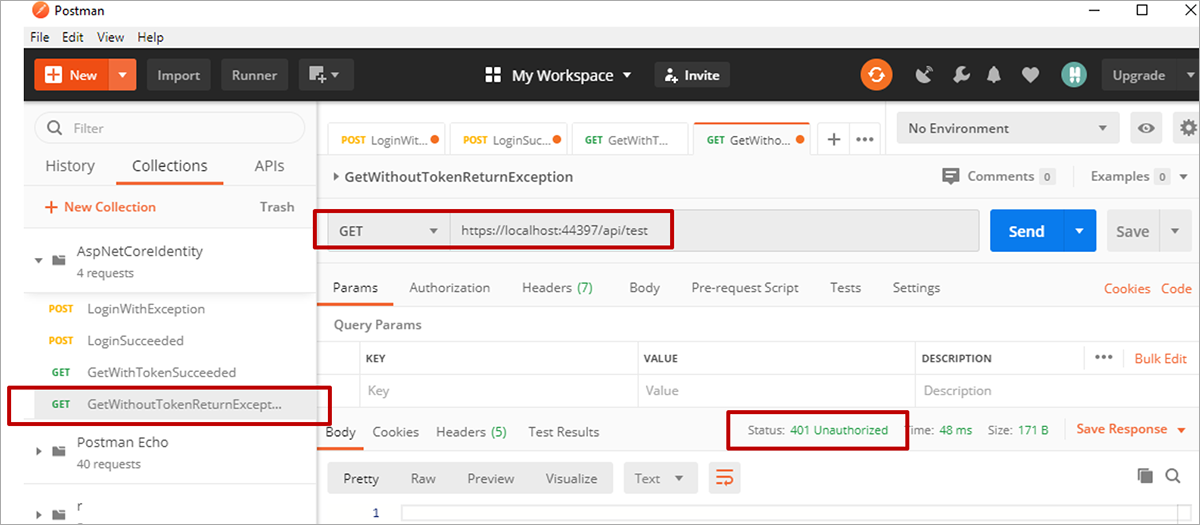The height and width of the screenshot is (525, 1200).
Task: Open the satellite capture requests icon
Action: tap(925, 75)
